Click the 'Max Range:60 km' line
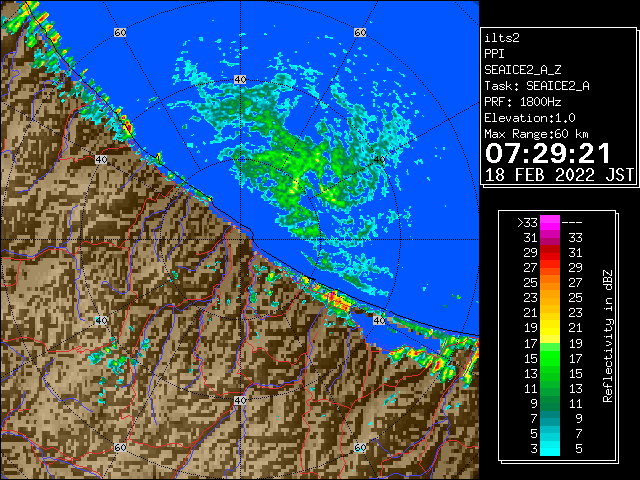The image size is (640, 480). coord(537,134)
